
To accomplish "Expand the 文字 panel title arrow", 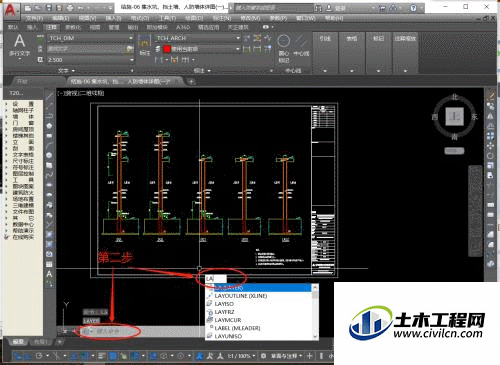I will pos(73,71).
